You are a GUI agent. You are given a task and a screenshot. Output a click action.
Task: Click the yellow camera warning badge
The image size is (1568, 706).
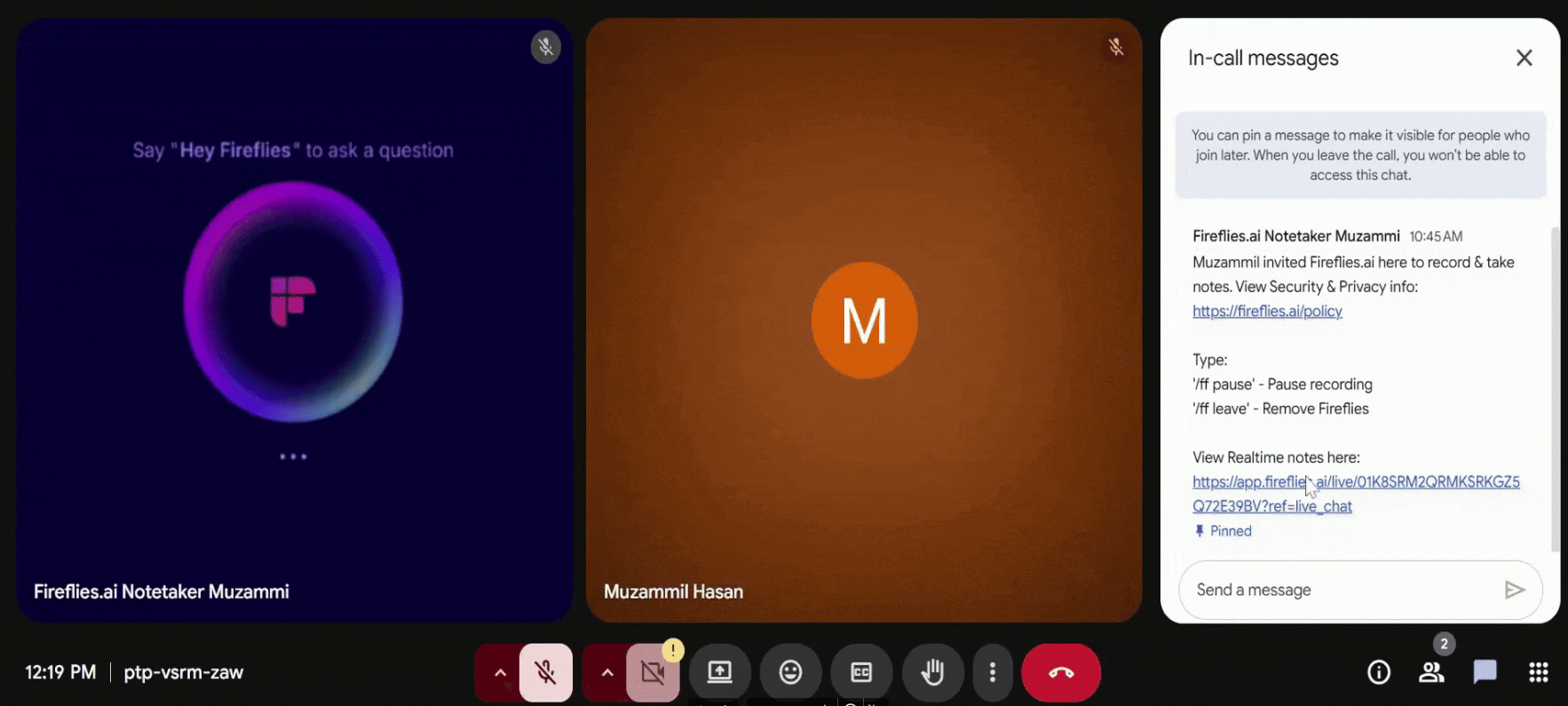[673, 650]
